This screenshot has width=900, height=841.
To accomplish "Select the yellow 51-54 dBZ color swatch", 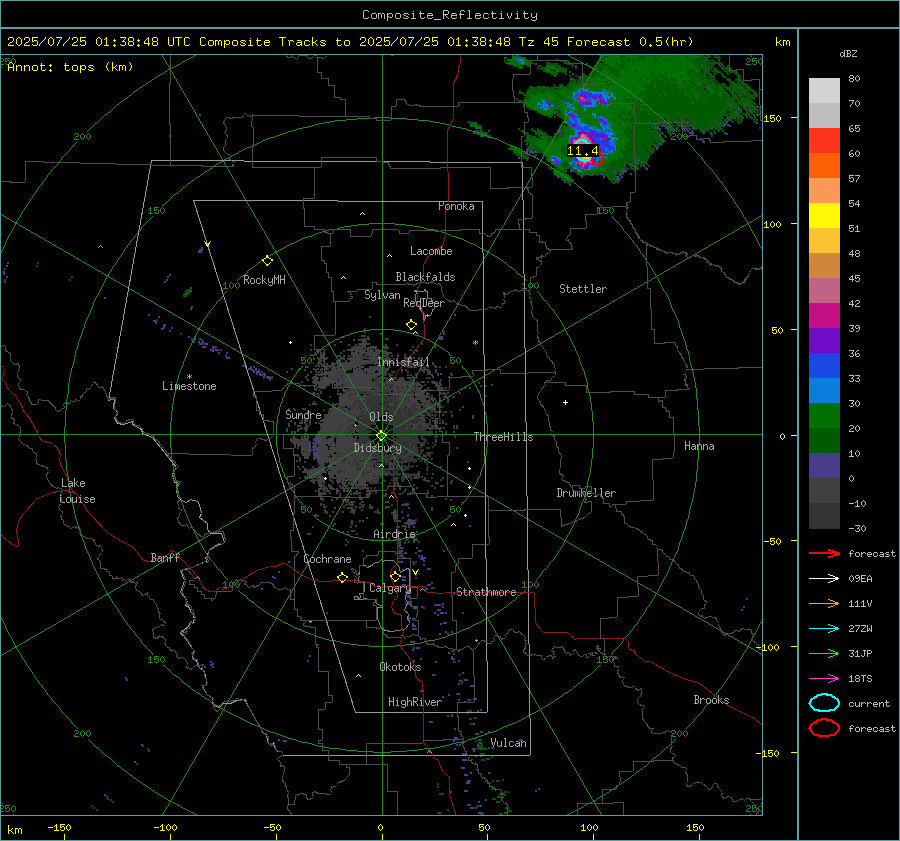I will 824,215.
